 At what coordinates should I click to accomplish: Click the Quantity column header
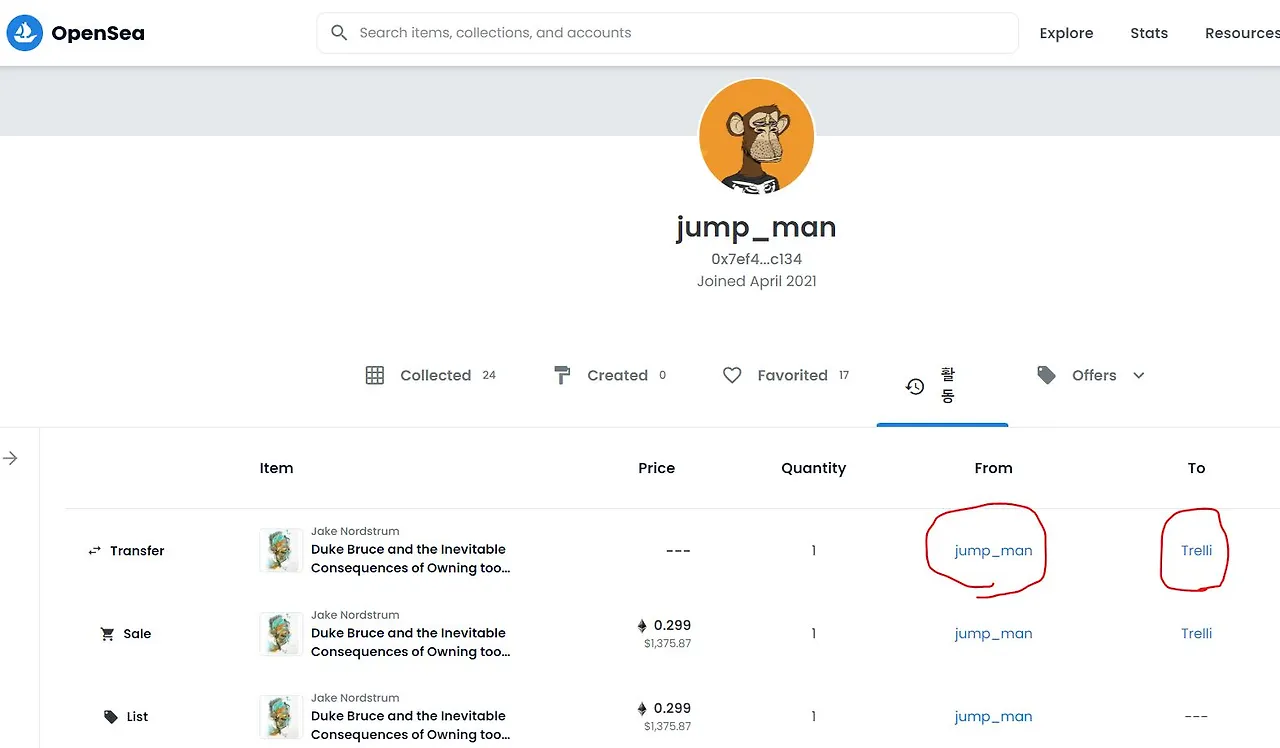click(x=813, y=468)
